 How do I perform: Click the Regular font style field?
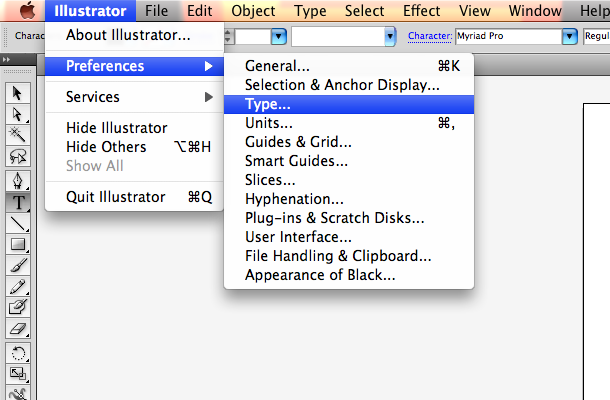click(596, 36)
